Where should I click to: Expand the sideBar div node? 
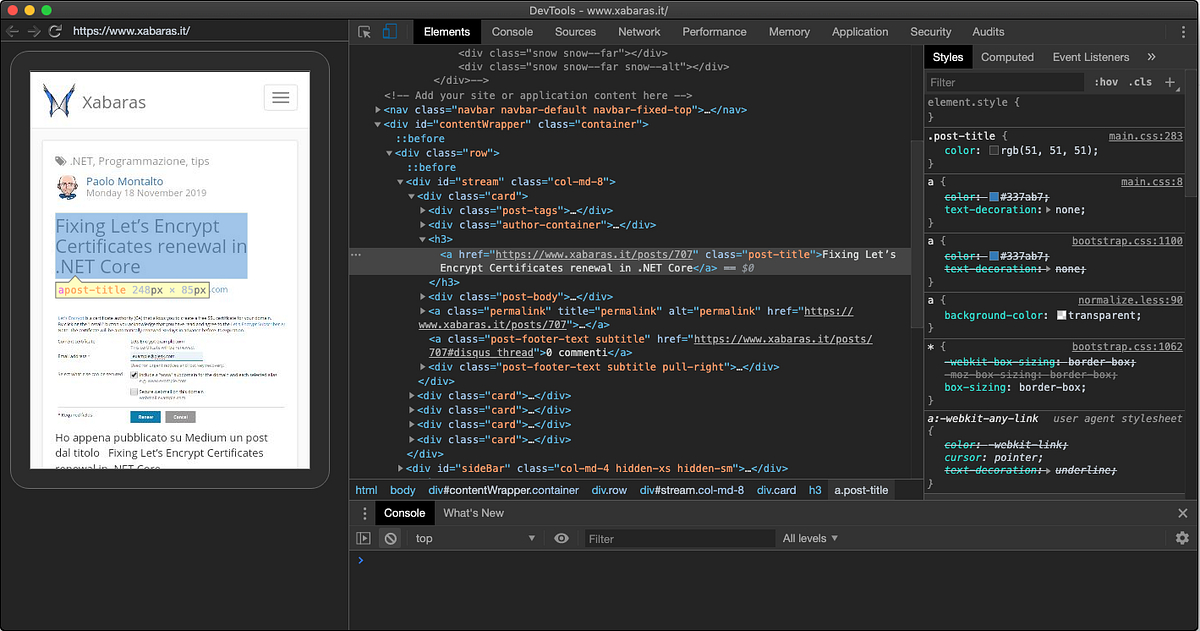click(x=400, y=468)
